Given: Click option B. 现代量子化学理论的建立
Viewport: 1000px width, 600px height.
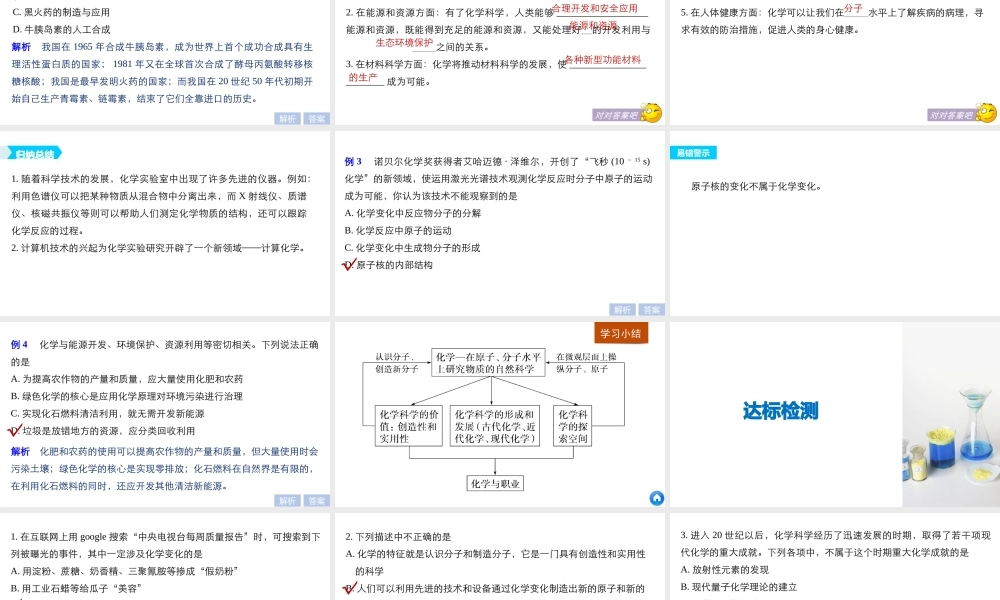Looking at the screenshot, I should click(739, 587).
